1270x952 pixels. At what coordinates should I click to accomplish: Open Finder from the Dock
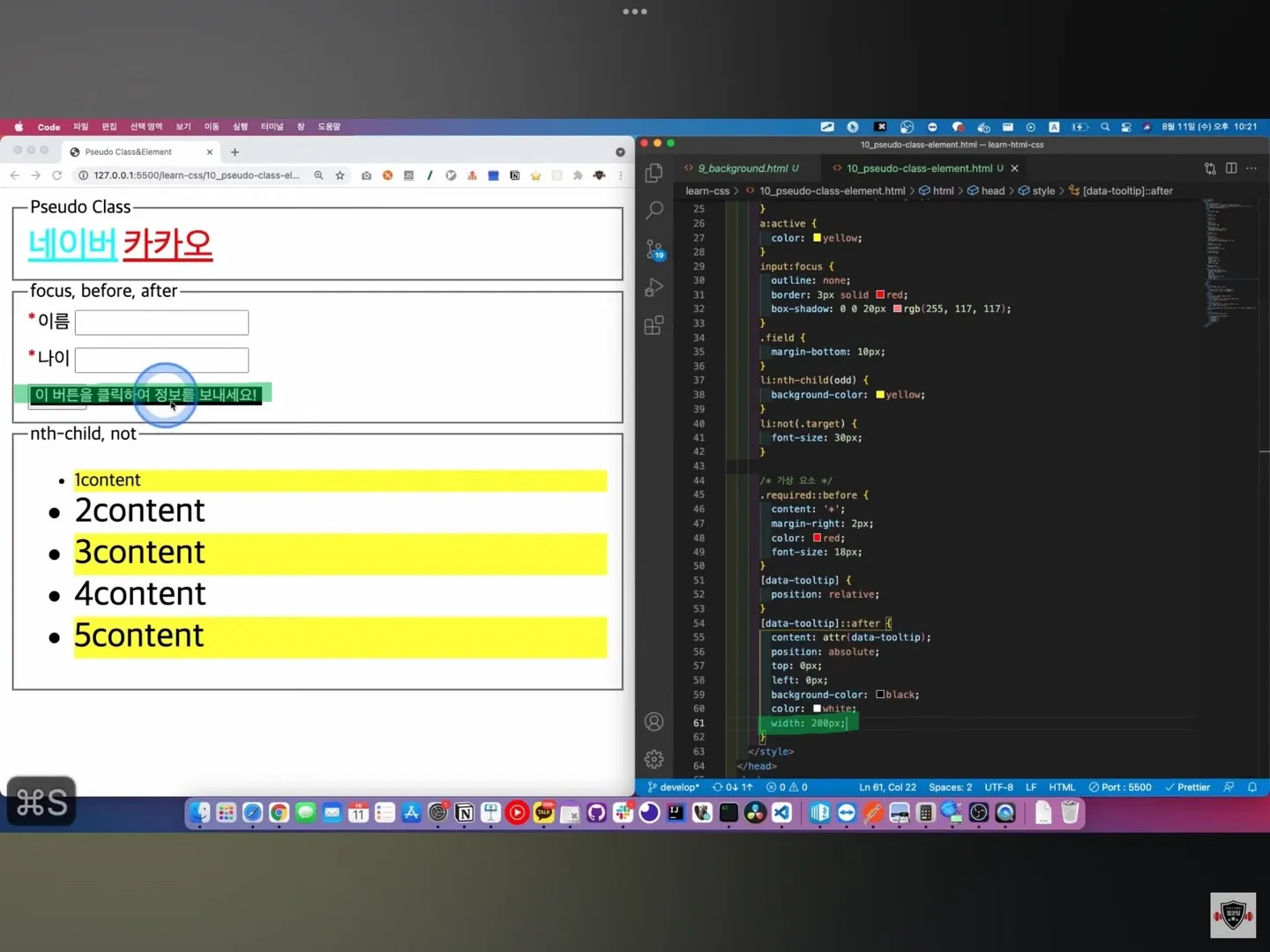pos(199,813)
